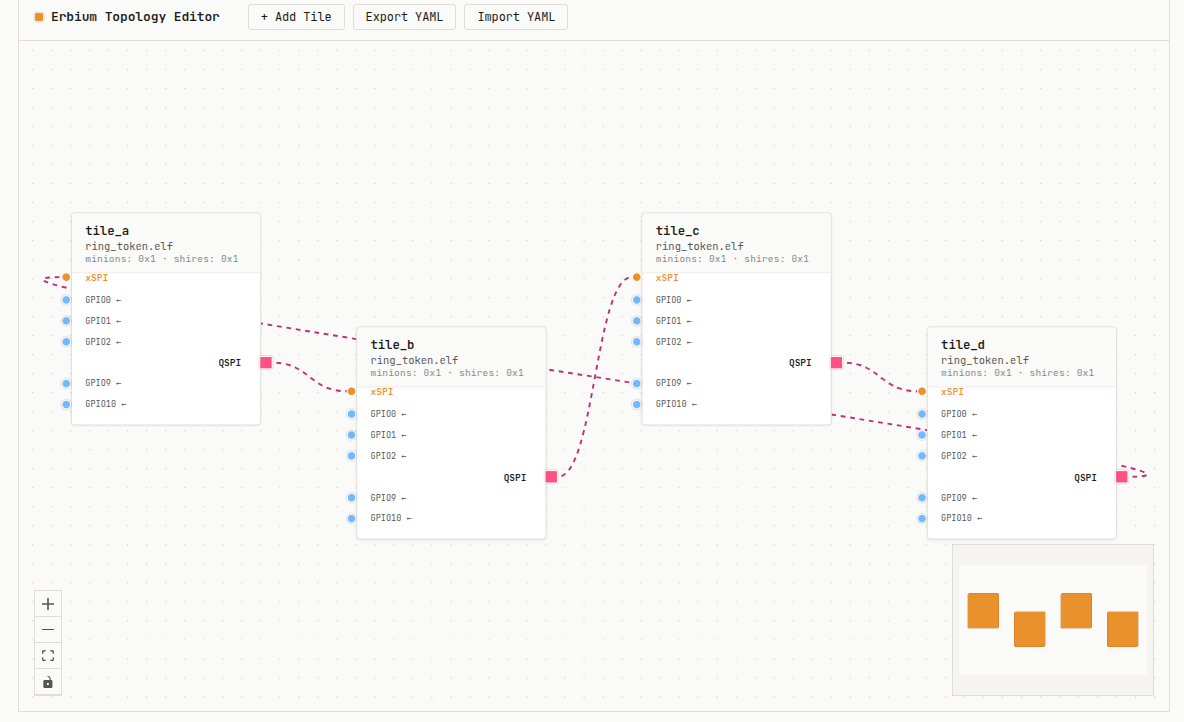1184x722 pixels.
Task: Click tile_b GPIO10 blue handle
Action: [x=351, y=518]
